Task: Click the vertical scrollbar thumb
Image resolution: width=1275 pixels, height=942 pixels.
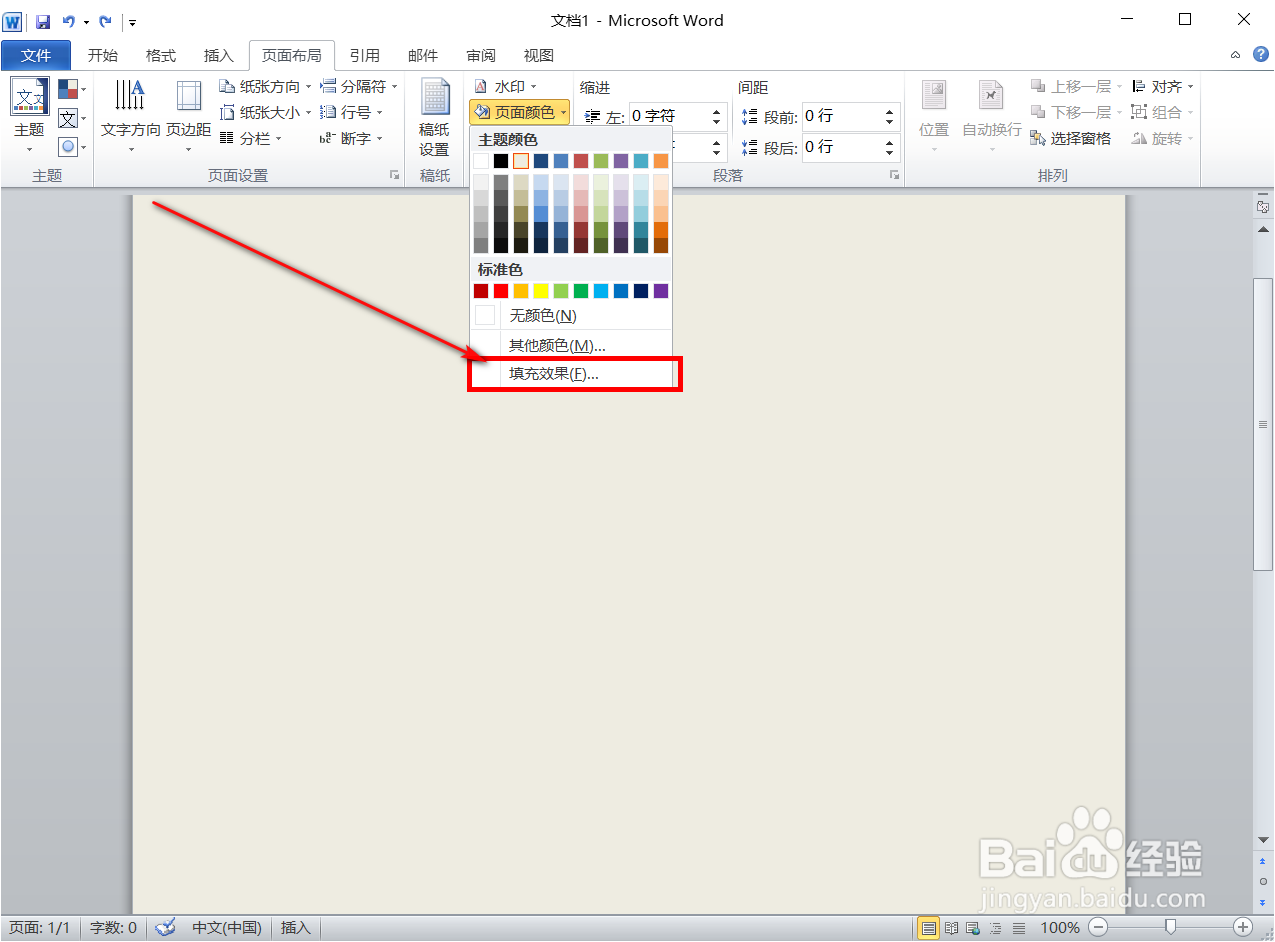Action: click(1263, 425)
